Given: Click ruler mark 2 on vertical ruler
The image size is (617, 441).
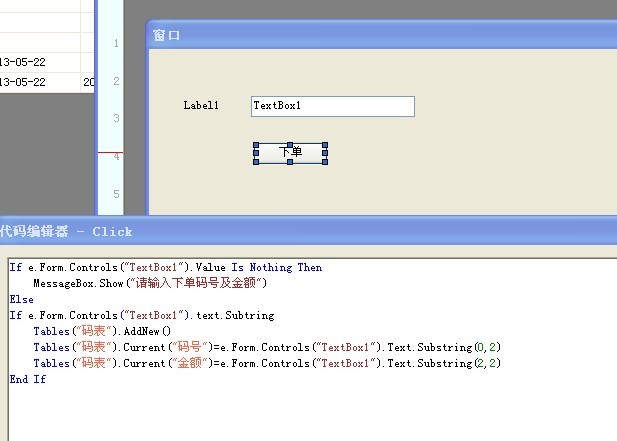Looking at the screenshot, I should 116,81.
